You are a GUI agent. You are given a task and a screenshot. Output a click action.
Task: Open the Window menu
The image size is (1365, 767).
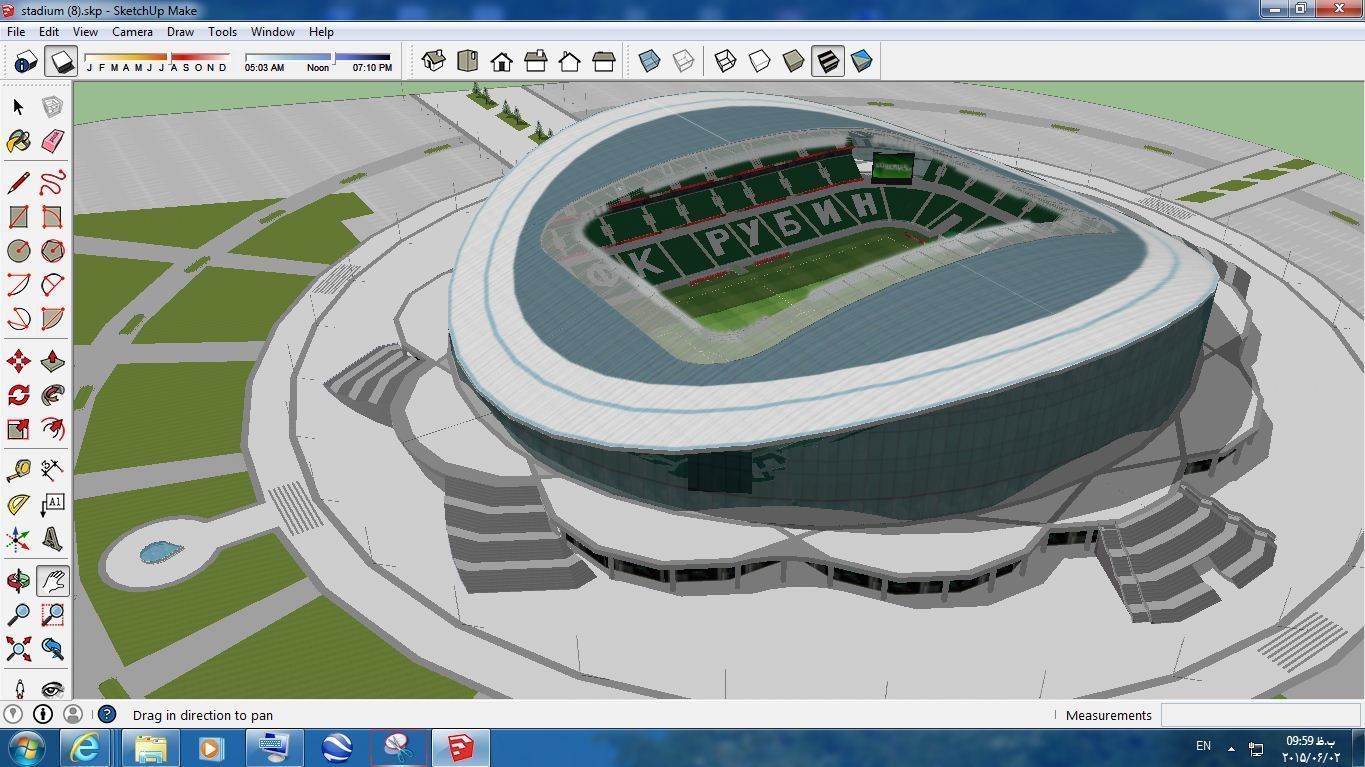[272, 32]
